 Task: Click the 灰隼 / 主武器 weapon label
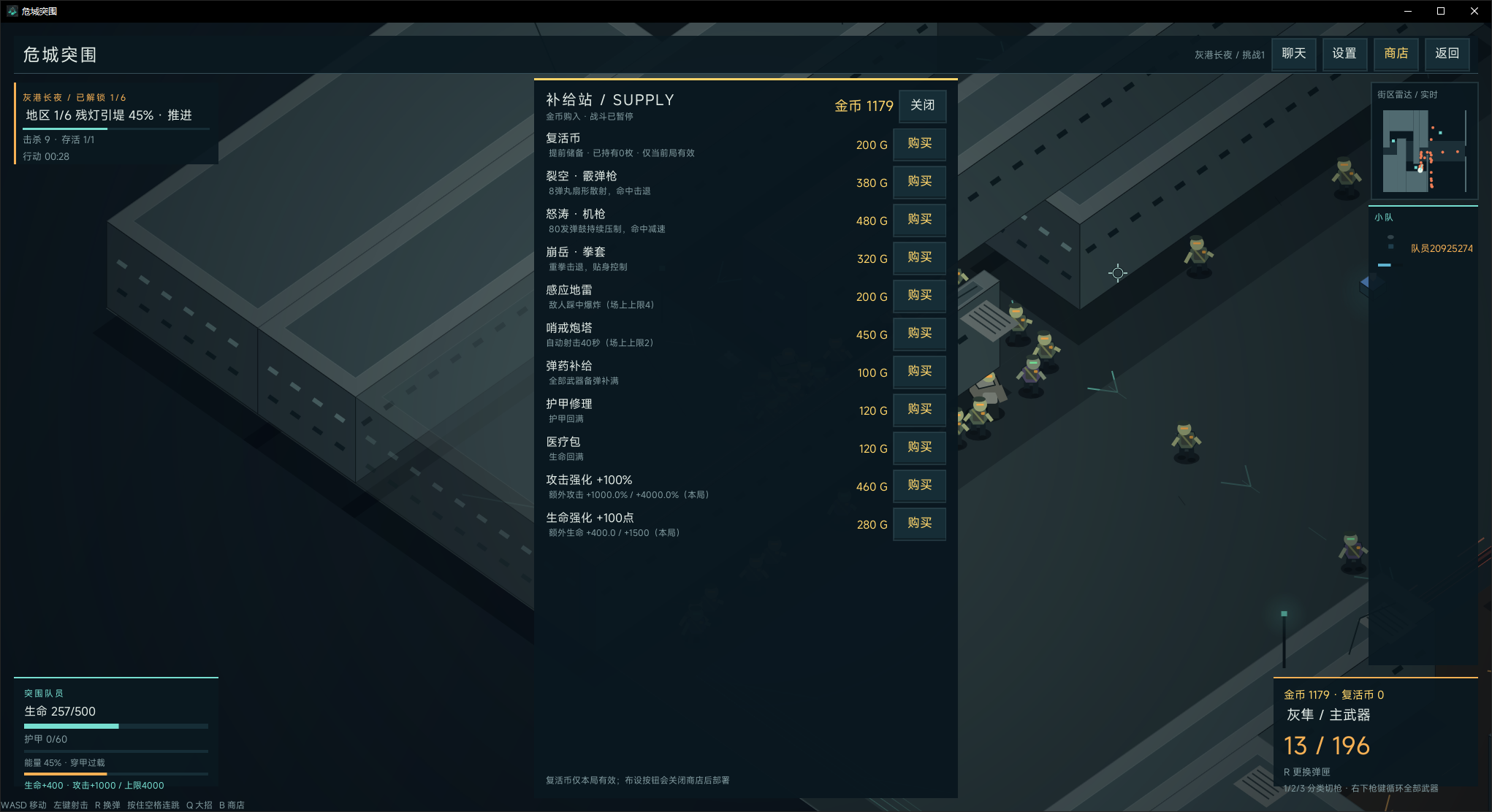1328,715
